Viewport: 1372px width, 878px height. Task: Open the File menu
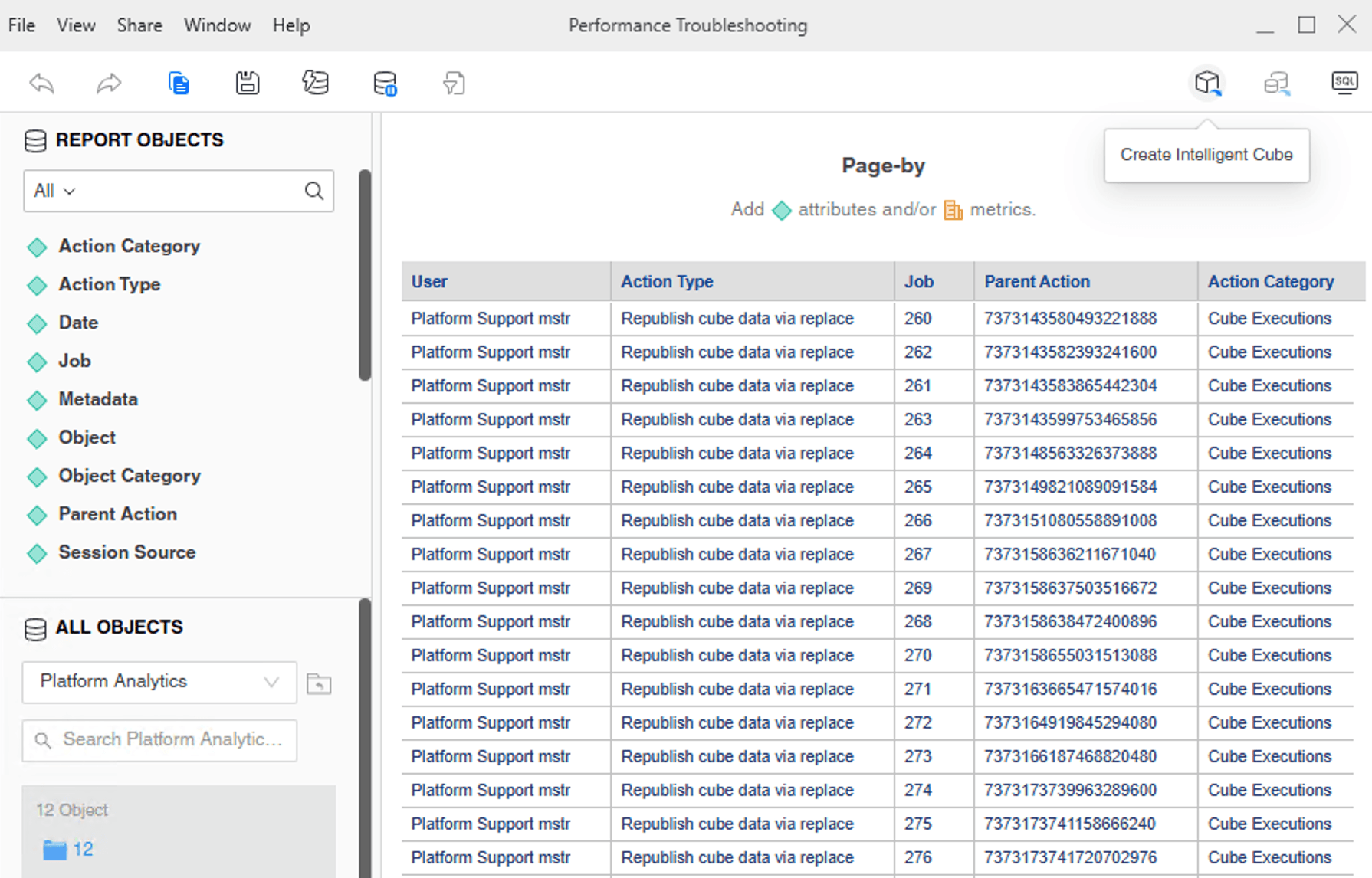click(x=21, y=25)
